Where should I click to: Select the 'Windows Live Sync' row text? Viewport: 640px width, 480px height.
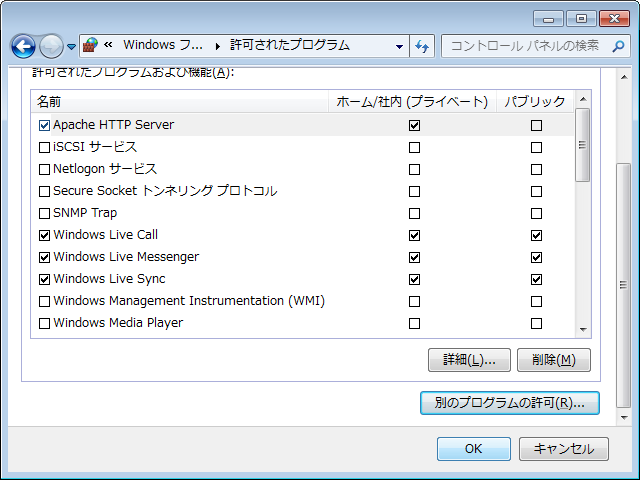[x=109, y=279]
